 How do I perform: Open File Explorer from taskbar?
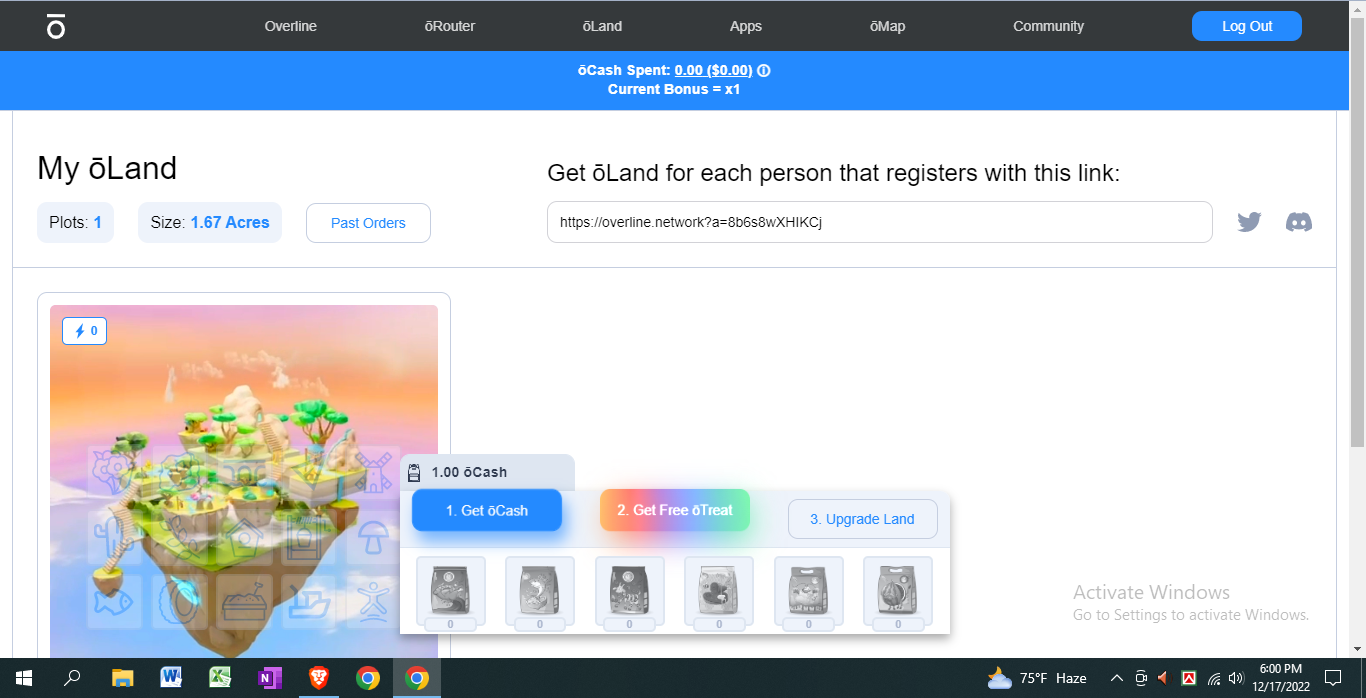(122, 678)
